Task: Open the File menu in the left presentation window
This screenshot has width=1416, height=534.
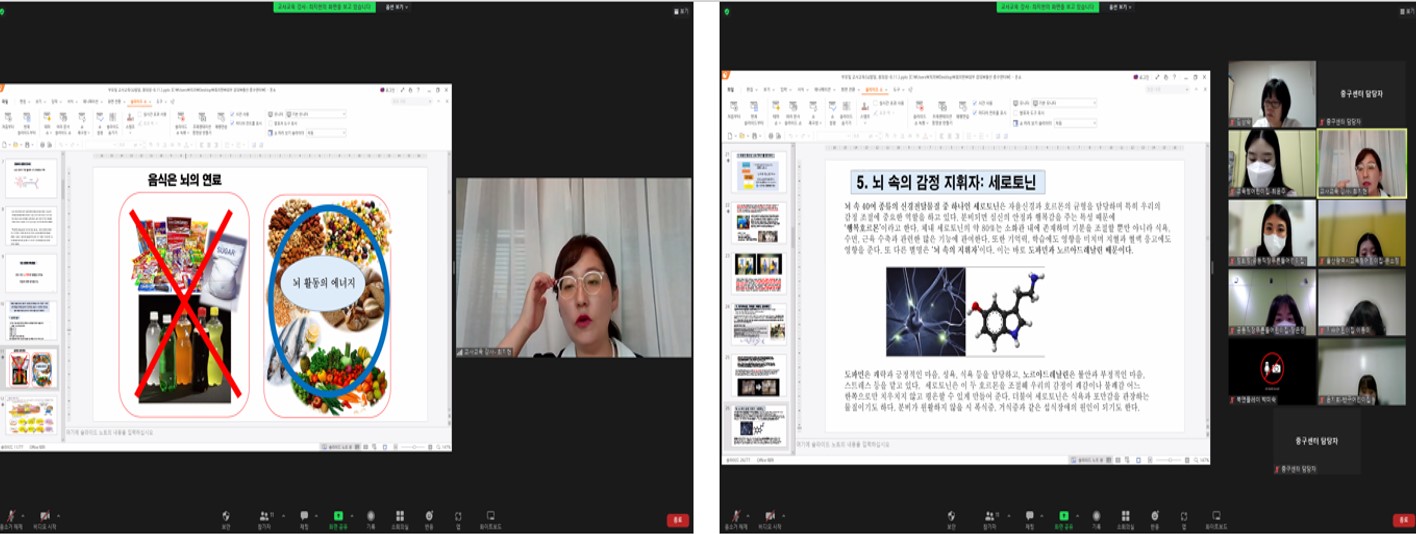Action: pos(4,101)
